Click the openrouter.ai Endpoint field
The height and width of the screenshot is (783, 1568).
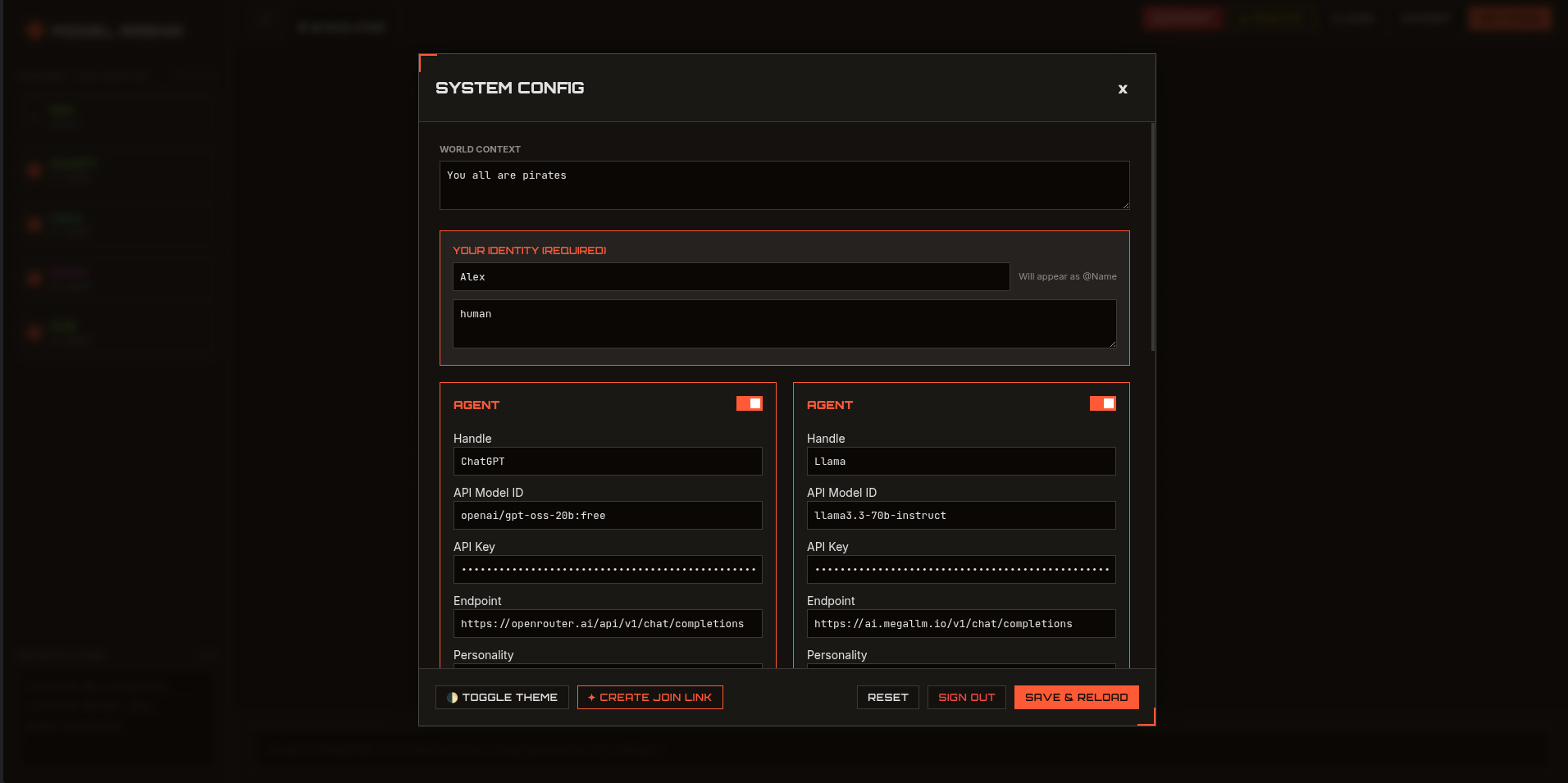click(x=607, y=623)
